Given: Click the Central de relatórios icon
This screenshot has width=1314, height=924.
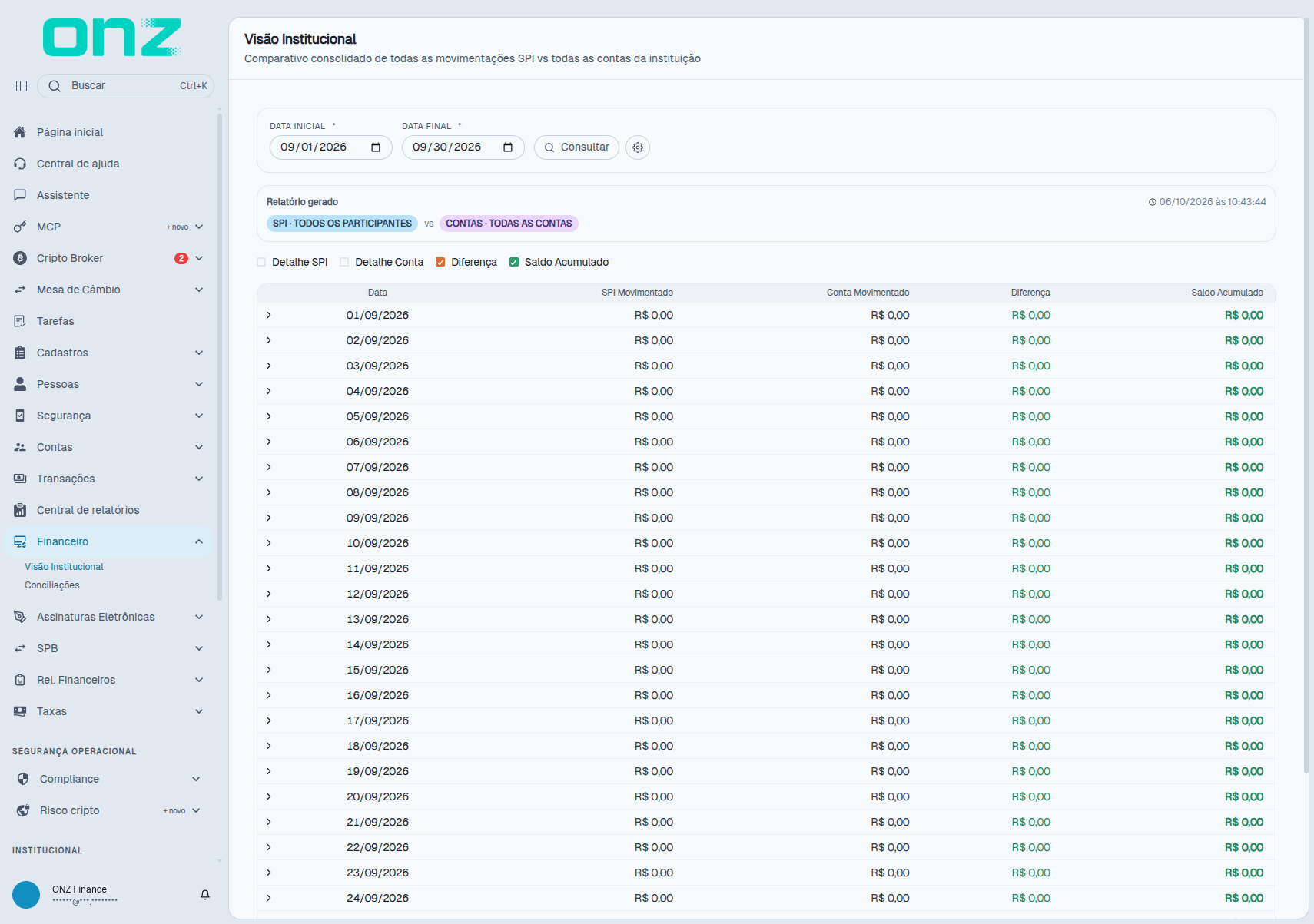Looking at the screenshot, I should click(x=20, y=510).
